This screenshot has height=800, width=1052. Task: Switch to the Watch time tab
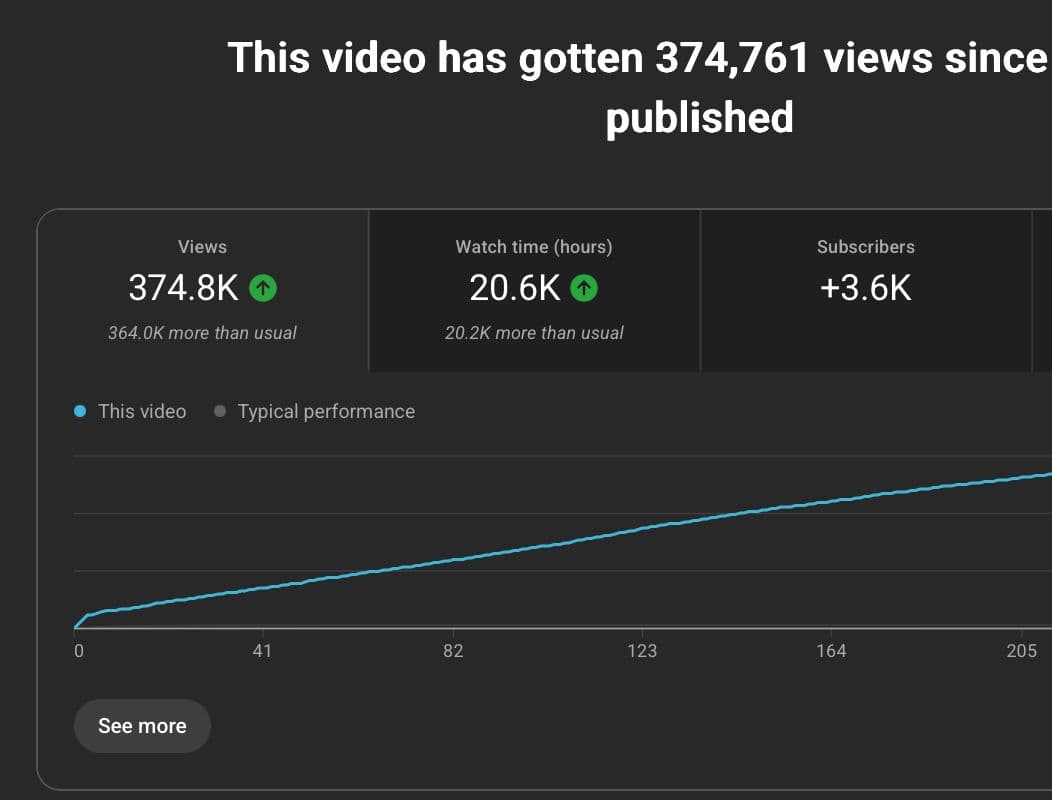[x=533, y=247]
